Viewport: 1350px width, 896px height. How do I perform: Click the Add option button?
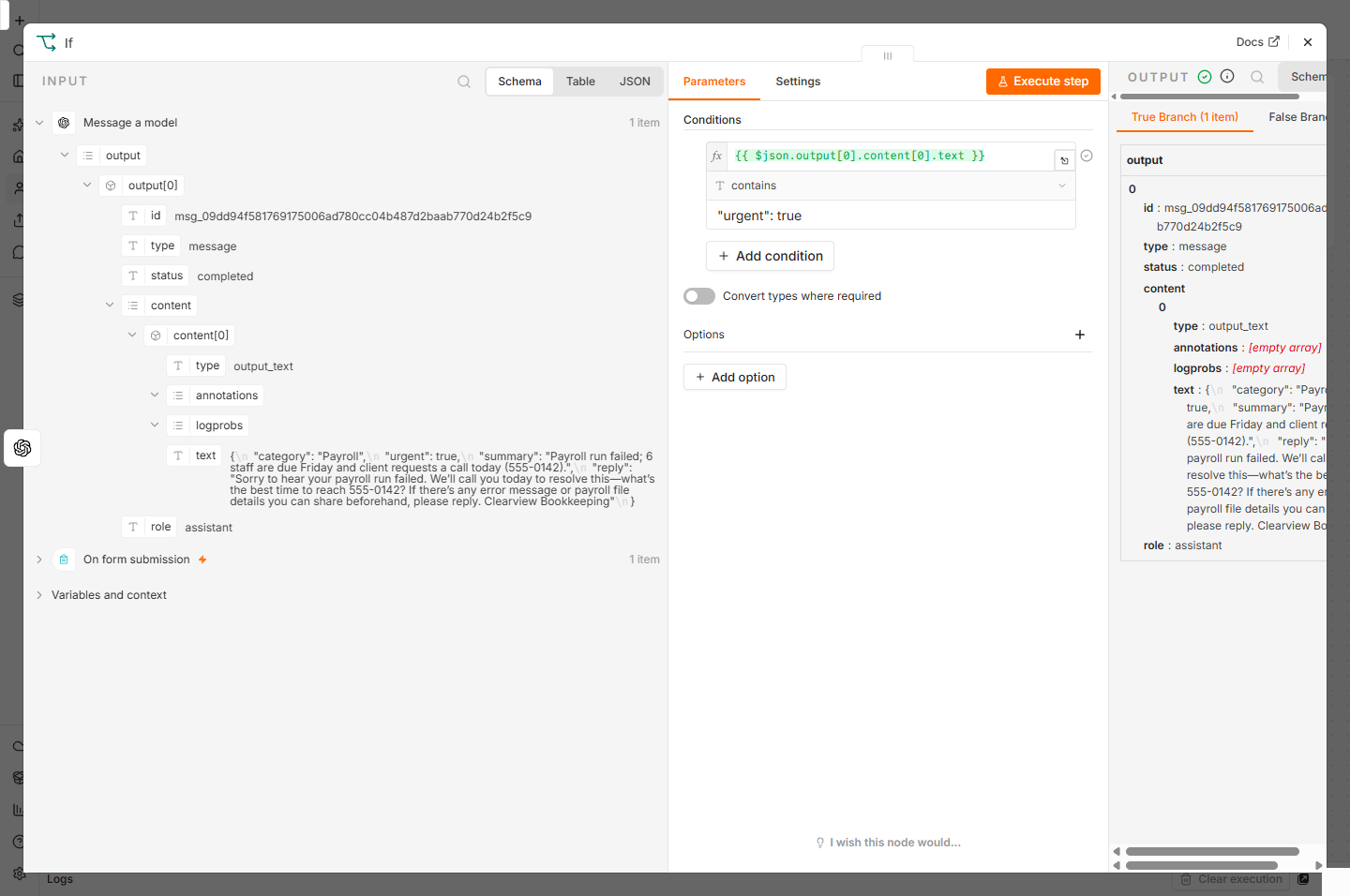735,377
